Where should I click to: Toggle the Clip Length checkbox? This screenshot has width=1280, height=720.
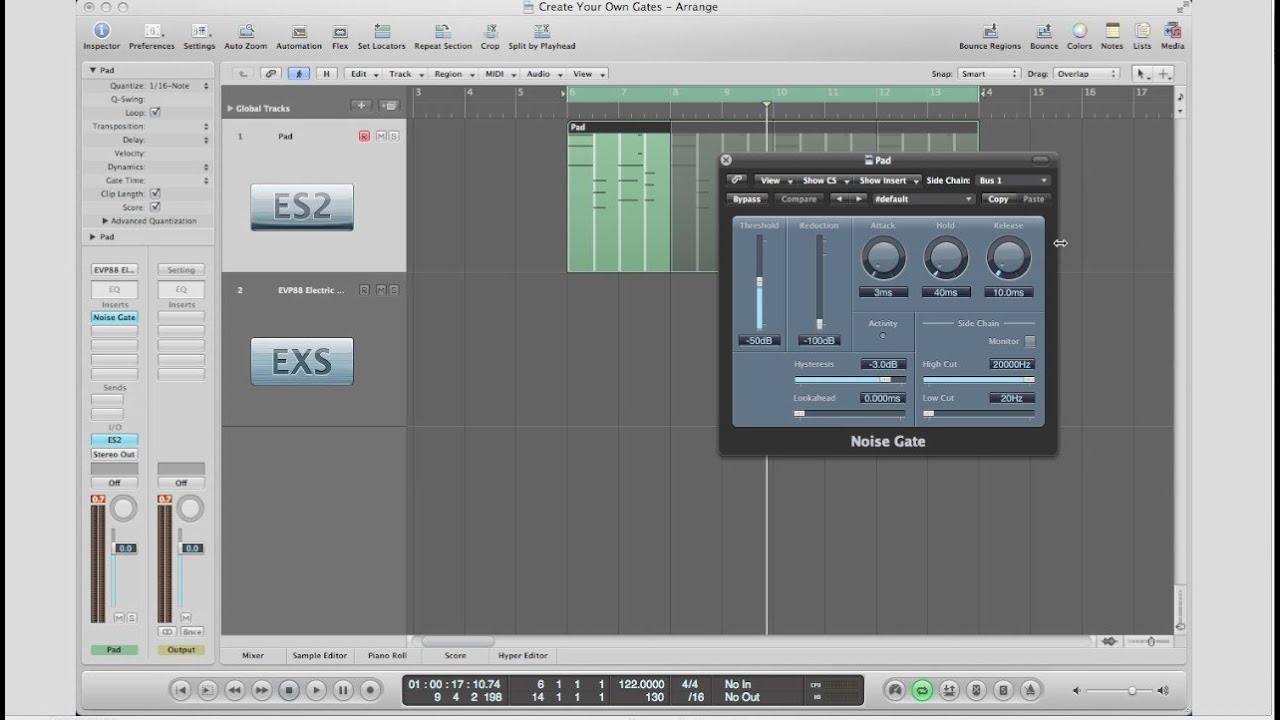pyautogui.click(x=155, y=194)
